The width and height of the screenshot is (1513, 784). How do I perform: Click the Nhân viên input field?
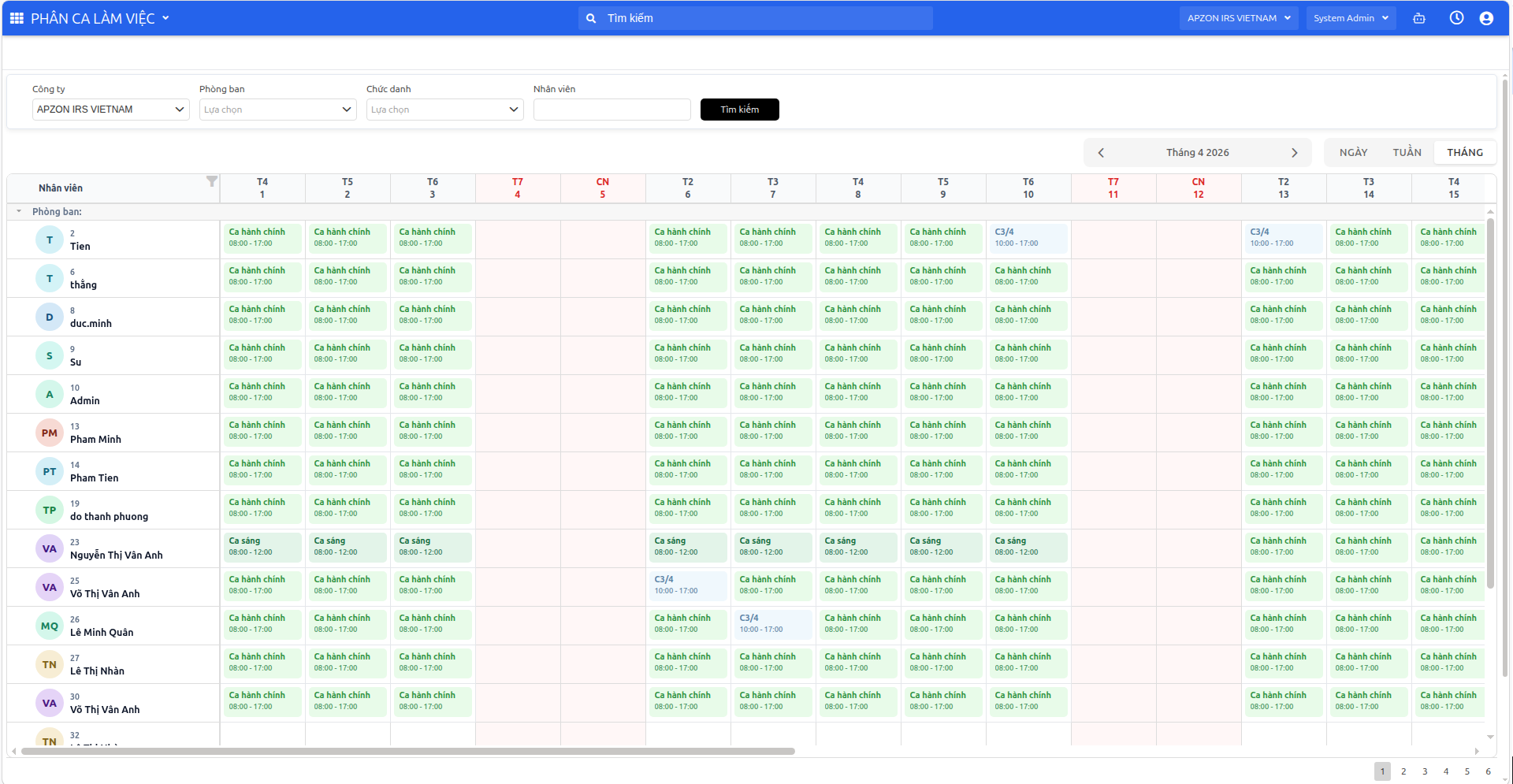click(x=612, y=110)
